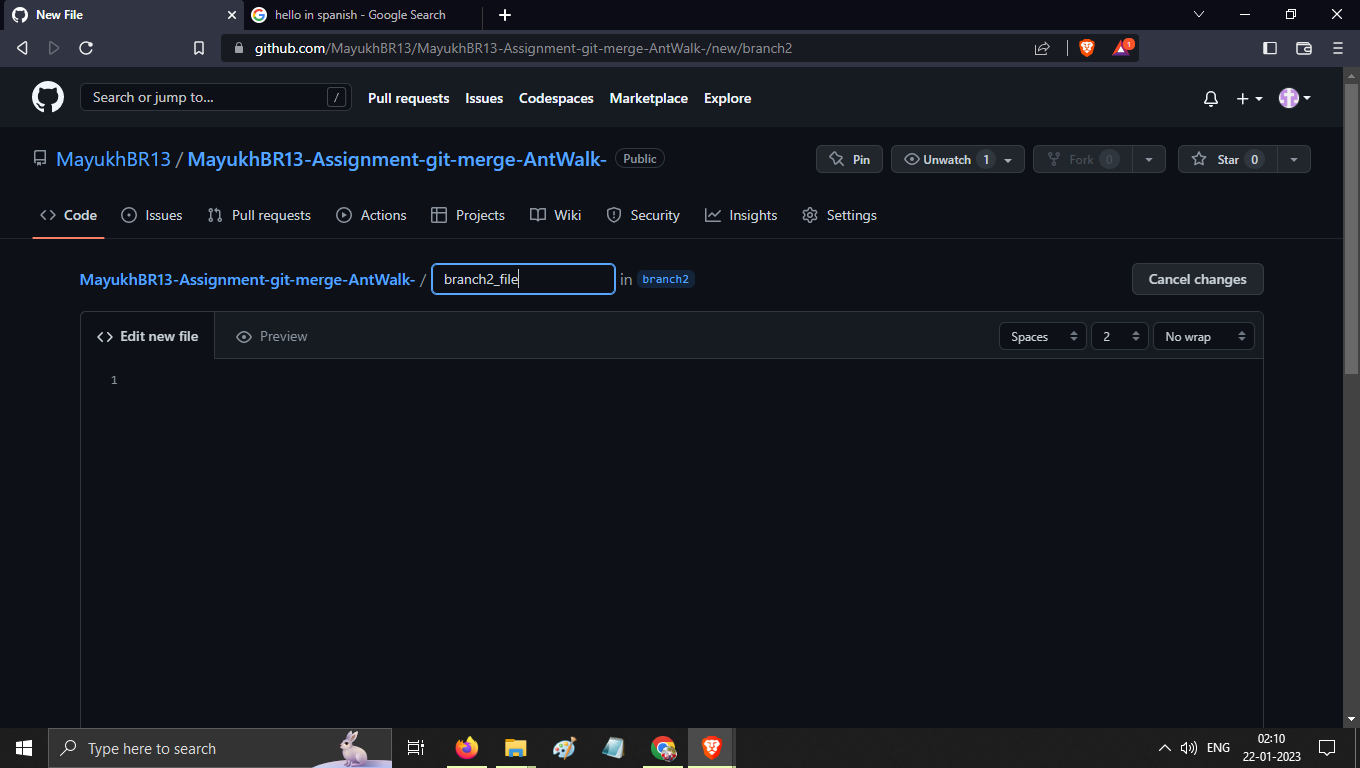Switch to the Preview tab

click(x=271, y=336)
